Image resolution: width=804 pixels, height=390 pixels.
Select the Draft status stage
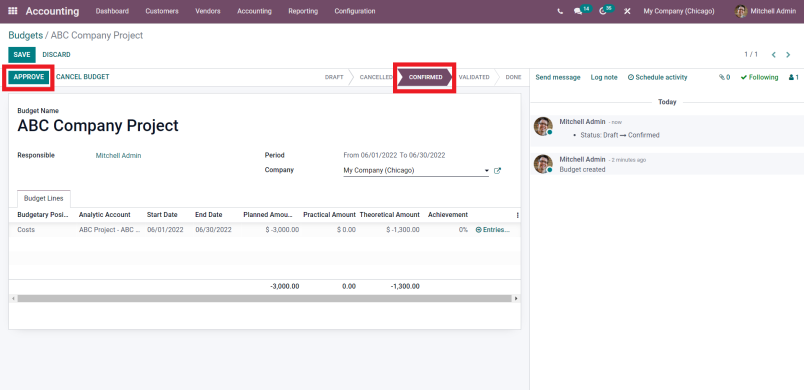334,77
